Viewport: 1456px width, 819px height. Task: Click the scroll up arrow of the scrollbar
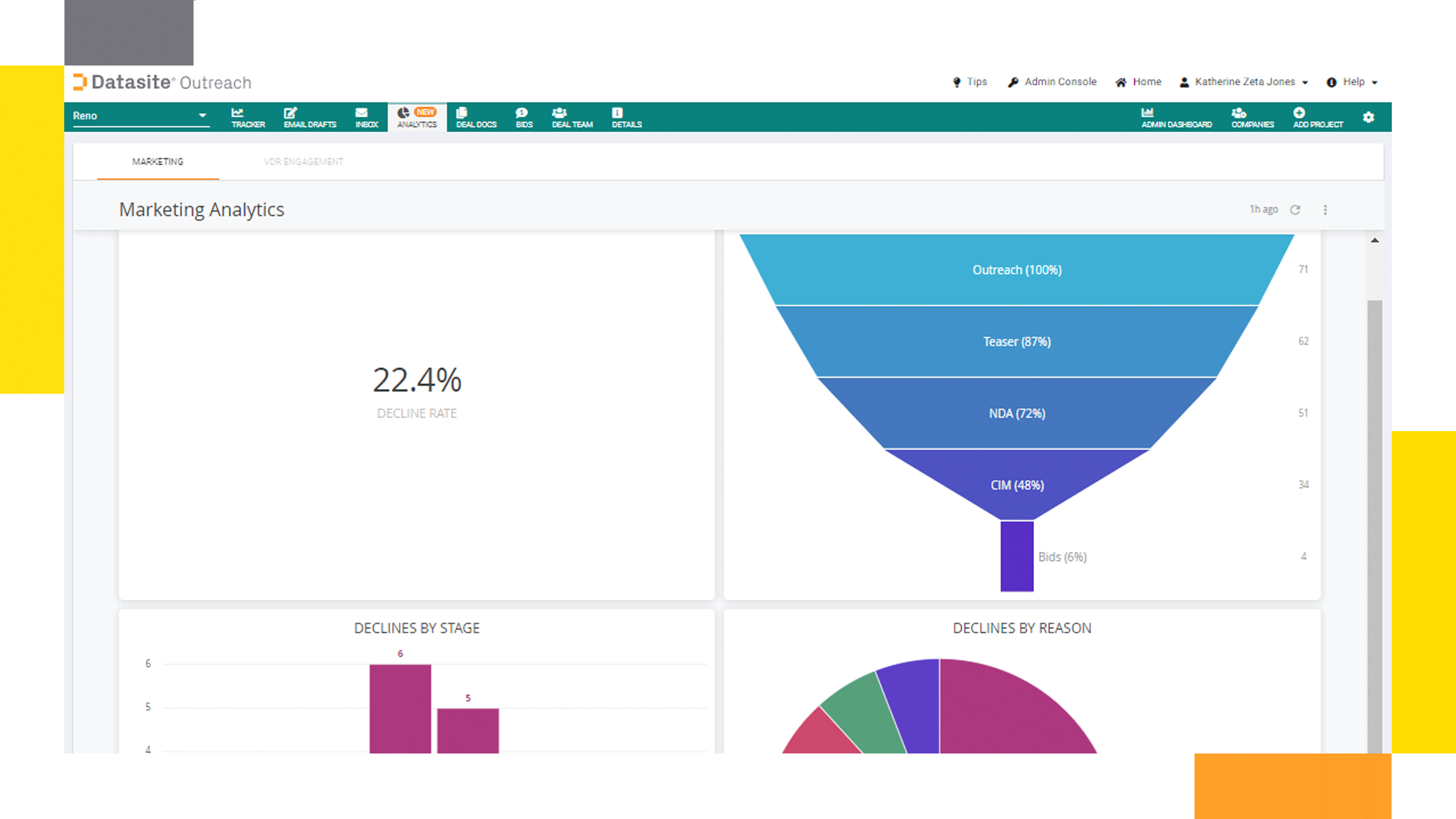pyautogui.click(x=1375, y=240)
